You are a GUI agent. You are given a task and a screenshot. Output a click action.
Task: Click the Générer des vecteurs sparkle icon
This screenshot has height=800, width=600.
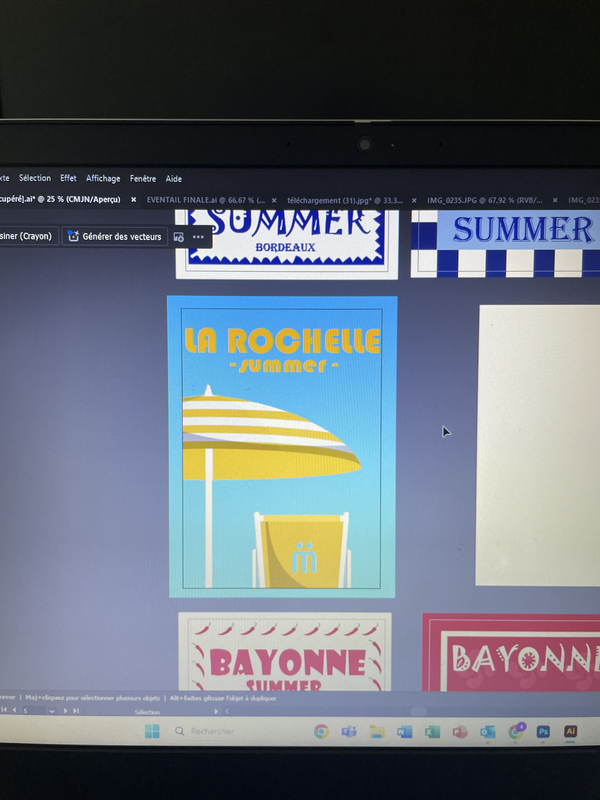coord(73,237)
